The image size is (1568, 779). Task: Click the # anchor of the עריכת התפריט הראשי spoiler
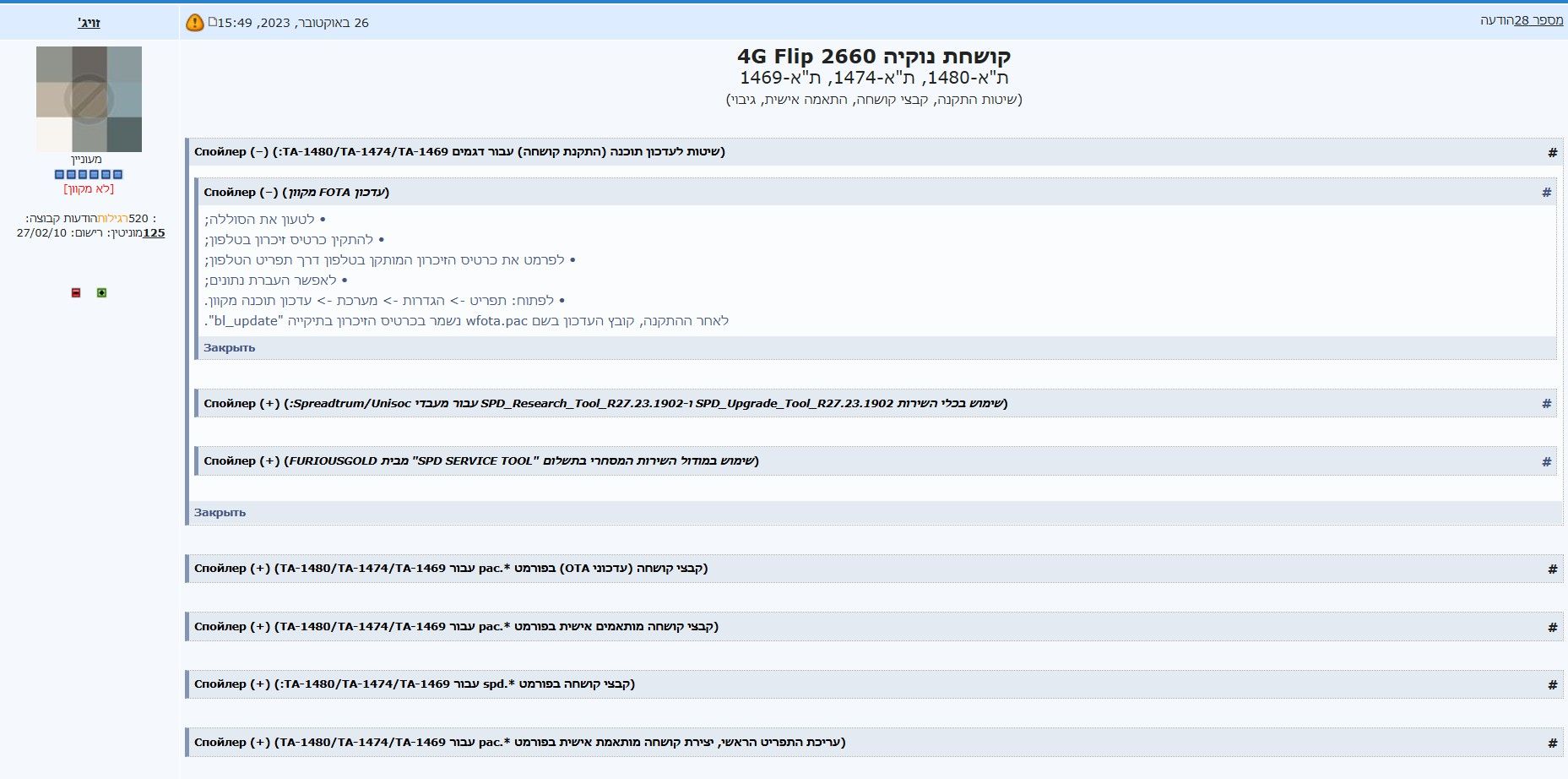point(1552,744)
